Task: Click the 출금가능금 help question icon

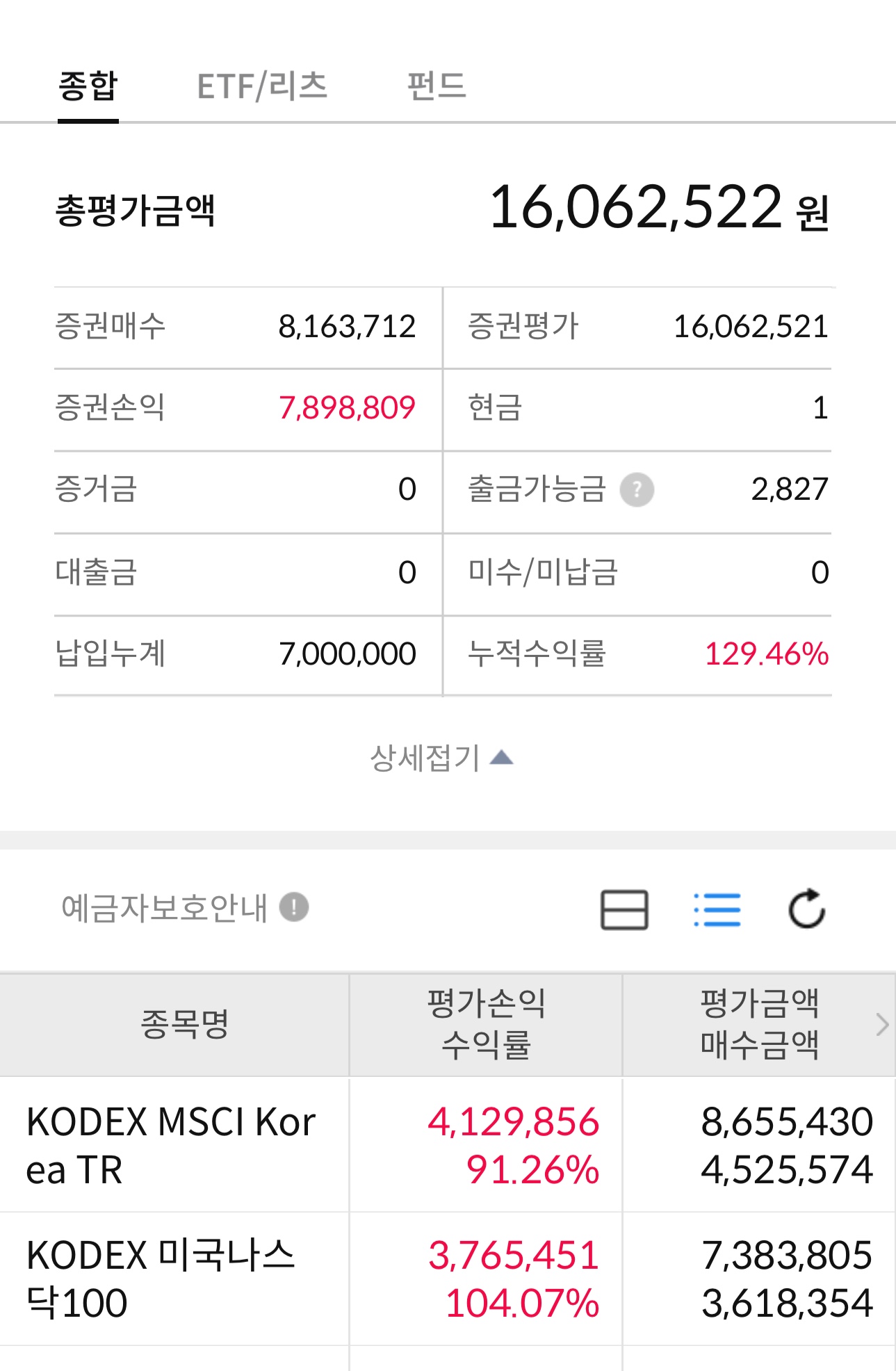Action: pos(637,489)
